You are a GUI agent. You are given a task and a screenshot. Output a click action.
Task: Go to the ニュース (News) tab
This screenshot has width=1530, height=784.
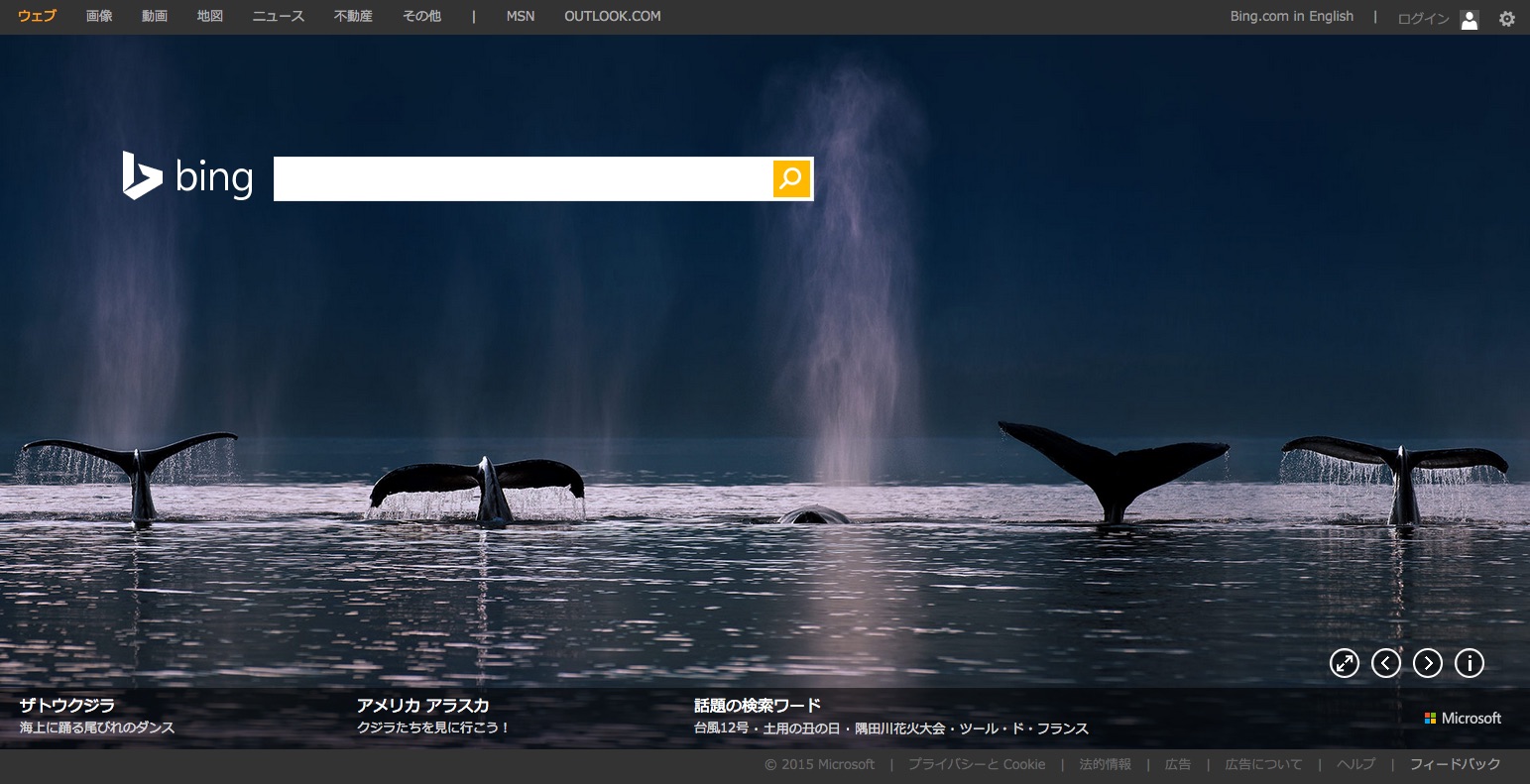tap(278, 17)
